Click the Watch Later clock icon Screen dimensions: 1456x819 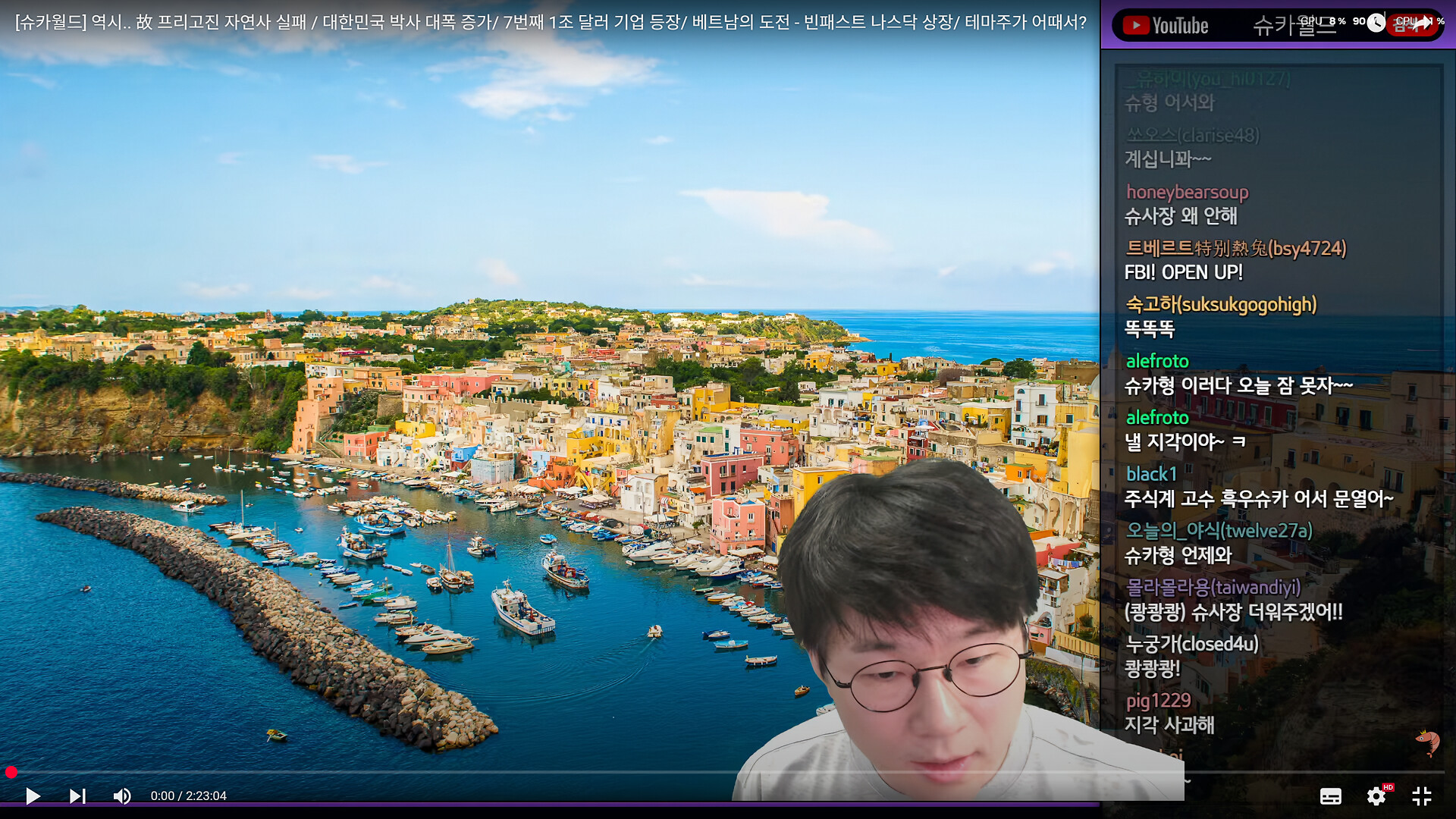click(x=1376, y=23)
